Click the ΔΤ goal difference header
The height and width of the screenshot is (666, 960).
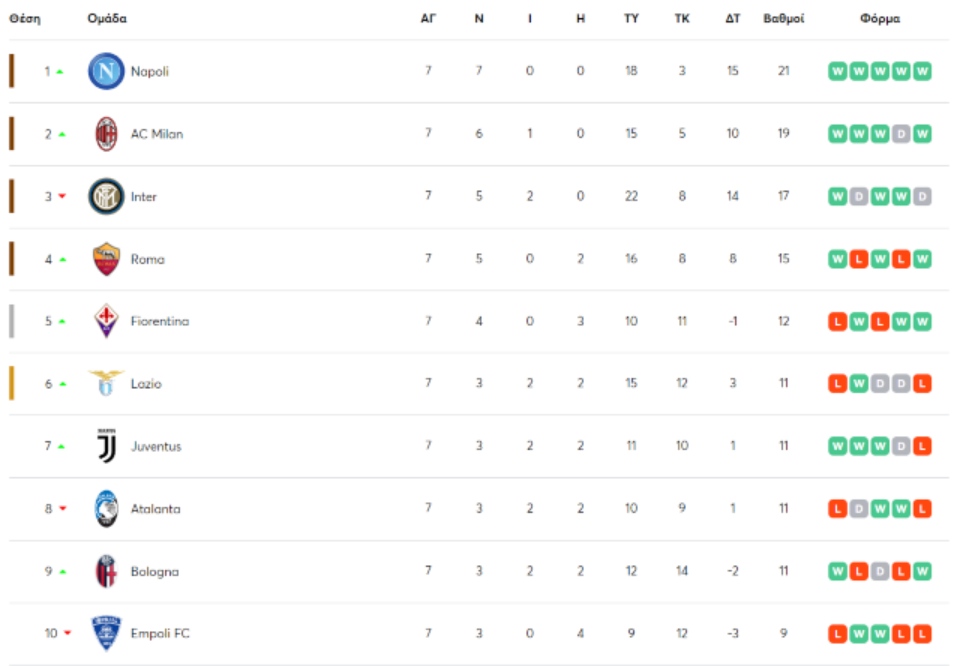point(732,19)
